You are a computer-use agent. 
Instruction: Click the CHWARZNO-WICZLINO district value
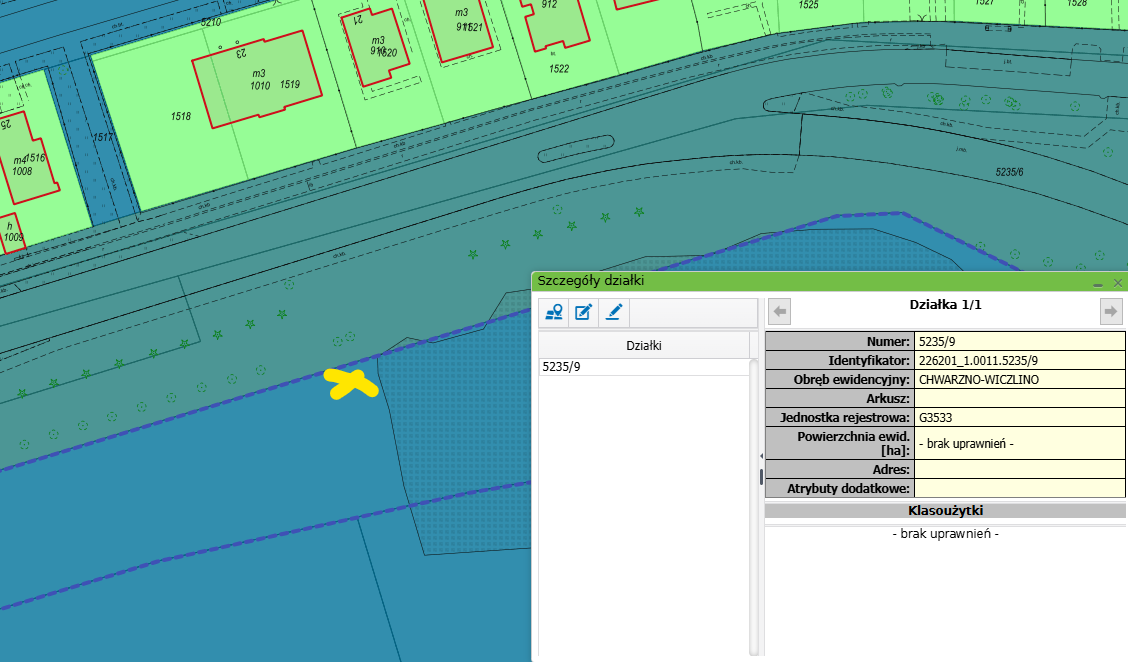1019,379
